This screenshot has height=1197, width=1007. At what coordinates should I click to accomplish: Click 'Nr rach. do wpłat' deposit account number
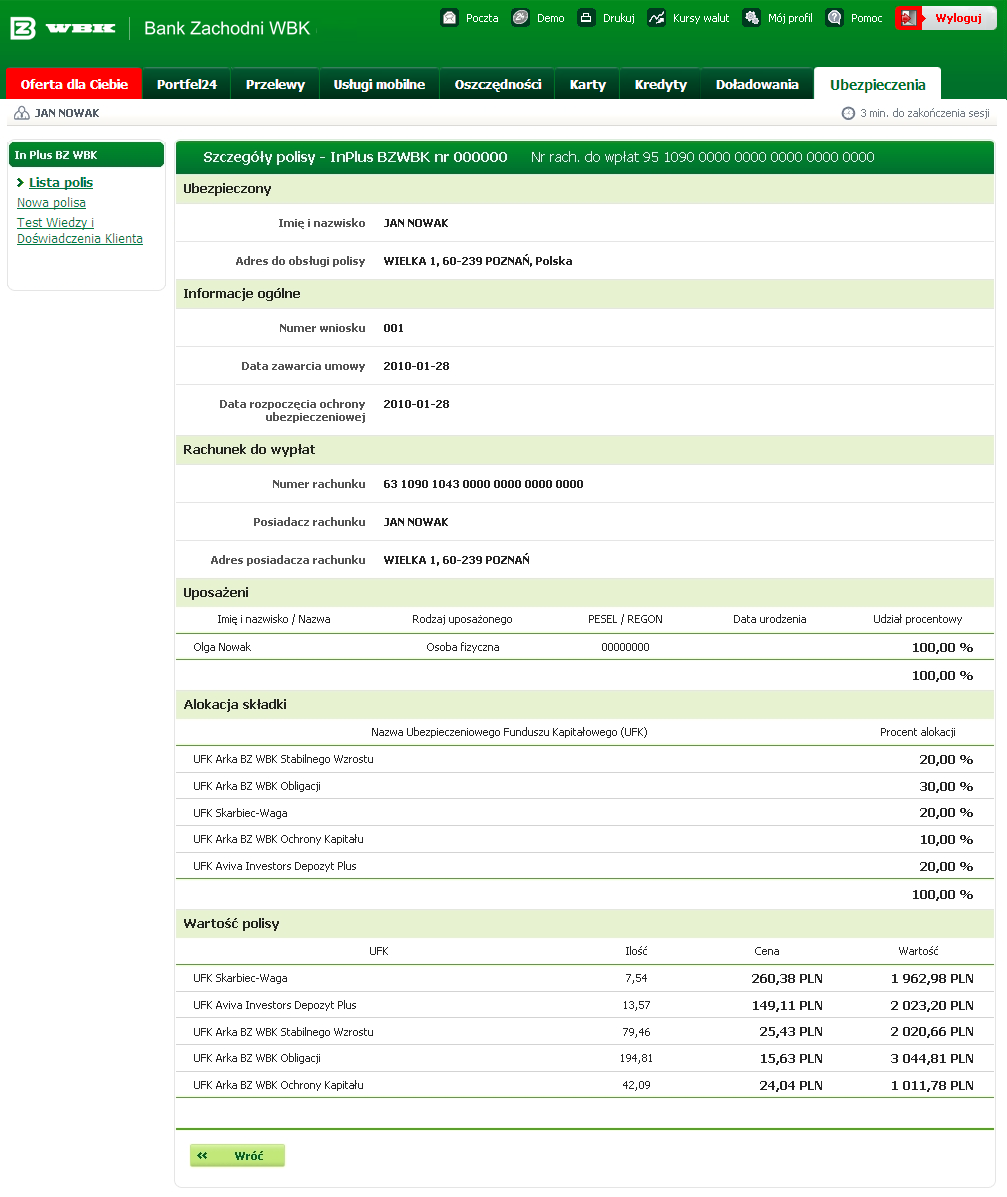tap(702, 157)
